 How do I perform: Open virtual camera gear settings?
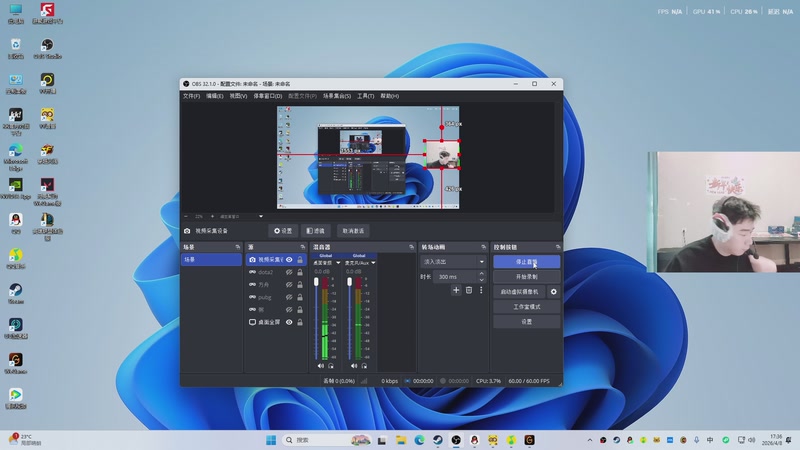[x=554, y=292]
